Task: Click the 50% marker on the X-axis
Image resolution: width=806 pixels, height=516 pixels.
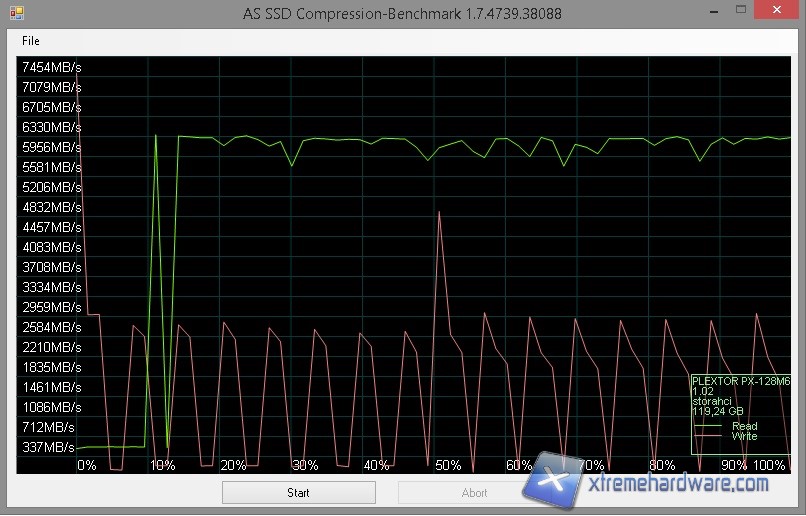Action: pyautogui.click(x=448, y=466)
